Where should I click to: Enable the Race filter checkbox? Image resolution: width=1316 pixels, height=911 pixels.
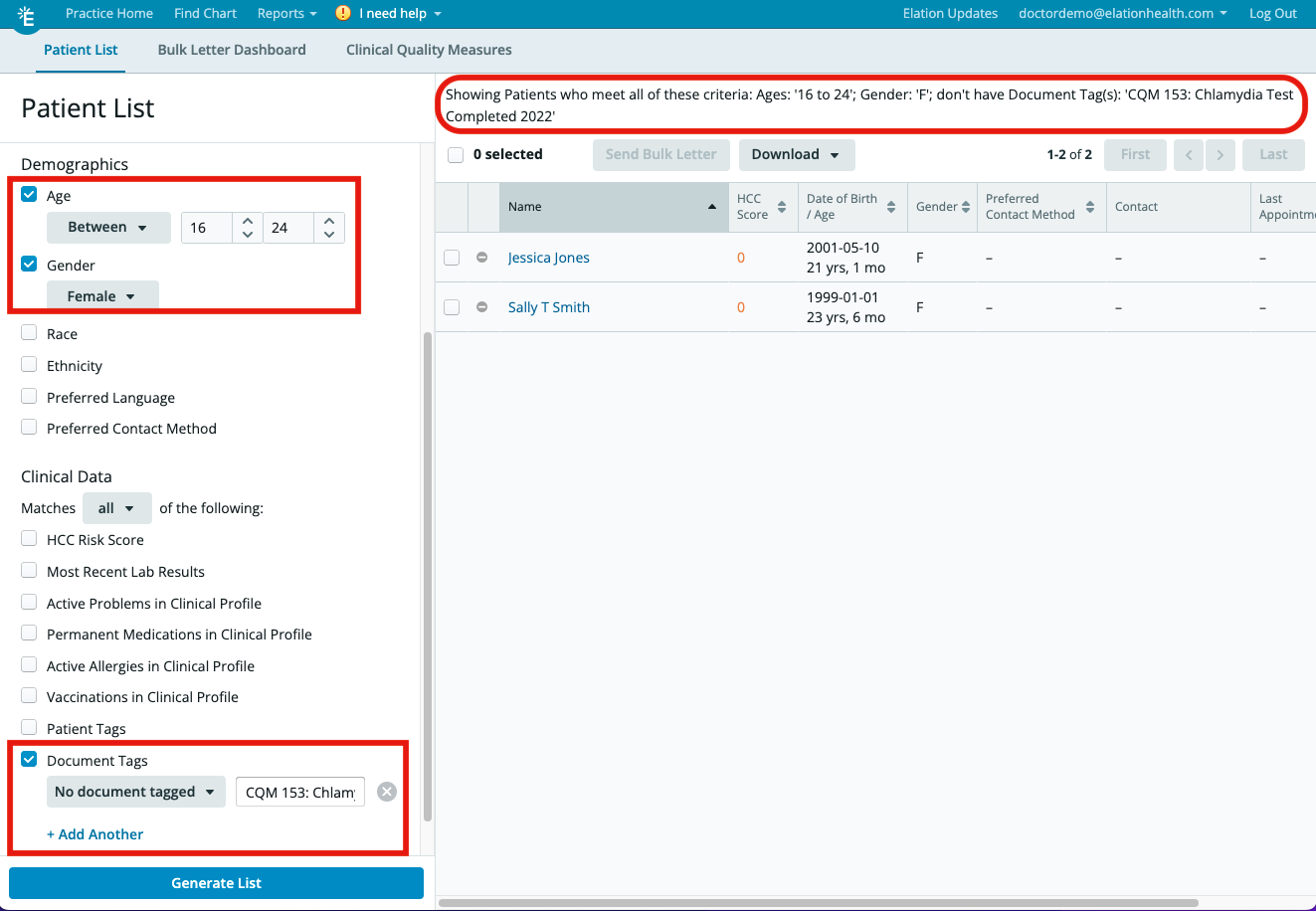(x=29, y=333)
